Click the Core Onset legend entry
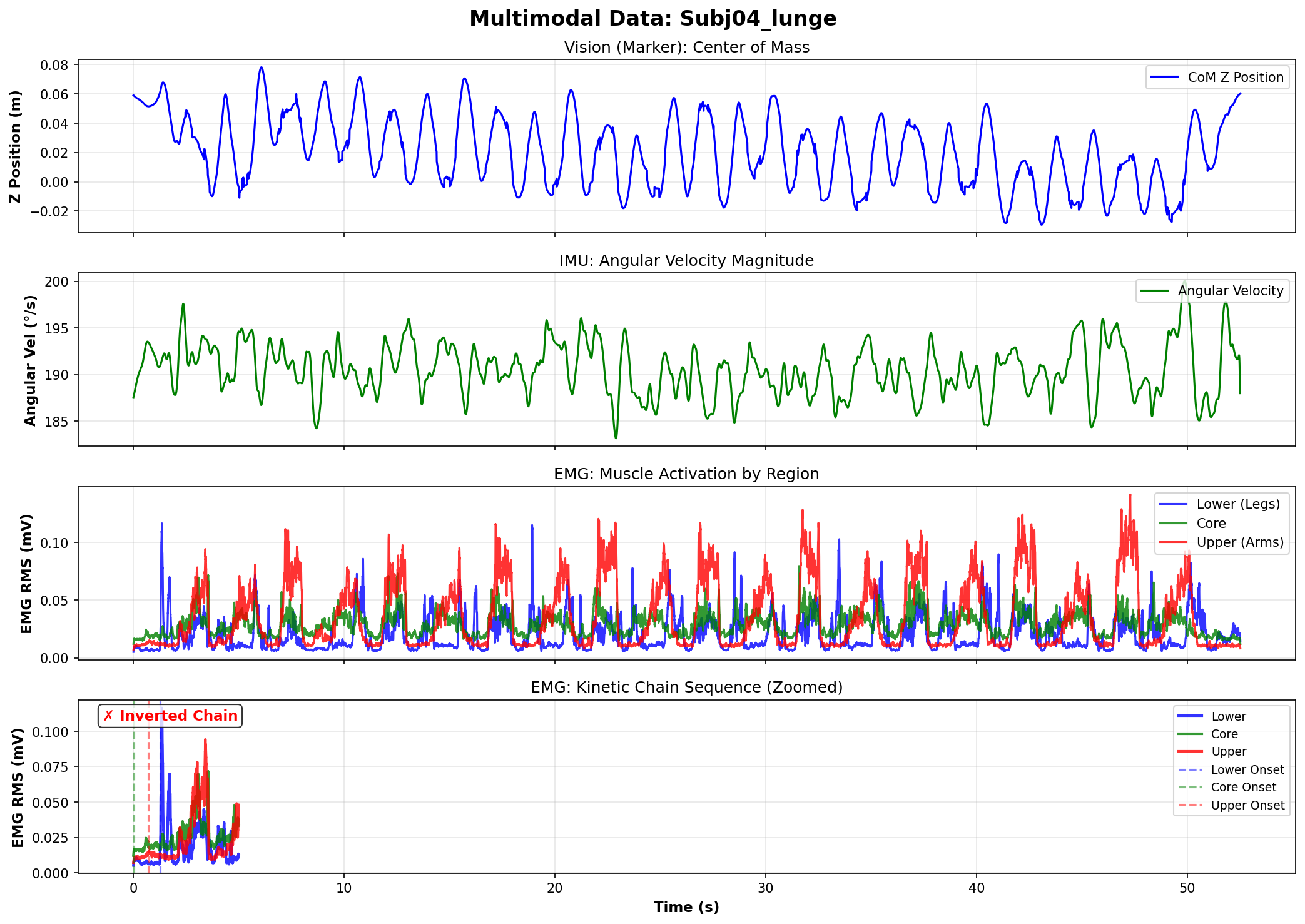The image size is (1305, 924). pos(1243,788)
